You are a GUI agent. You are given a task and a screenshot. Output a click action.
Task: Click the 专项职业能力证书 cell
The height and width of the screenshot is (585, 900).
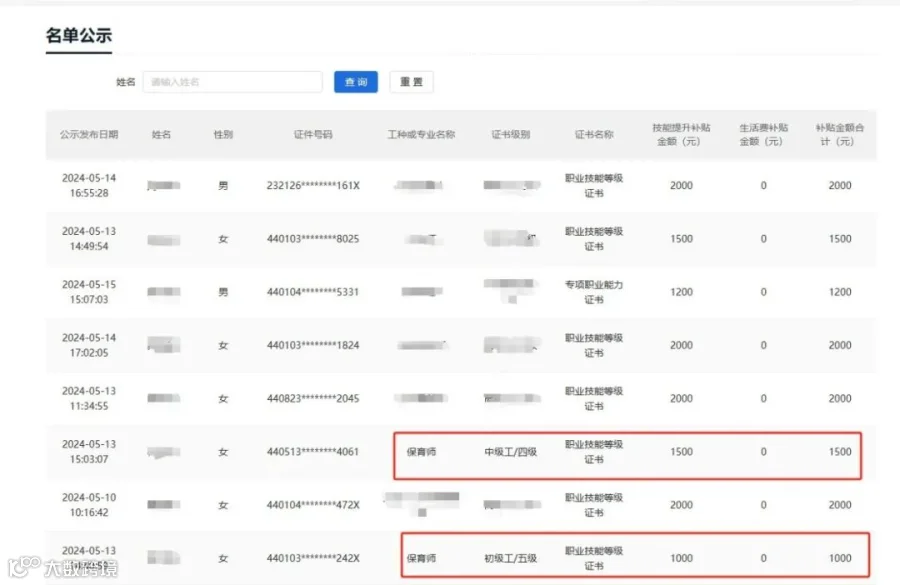pos(594,292)
